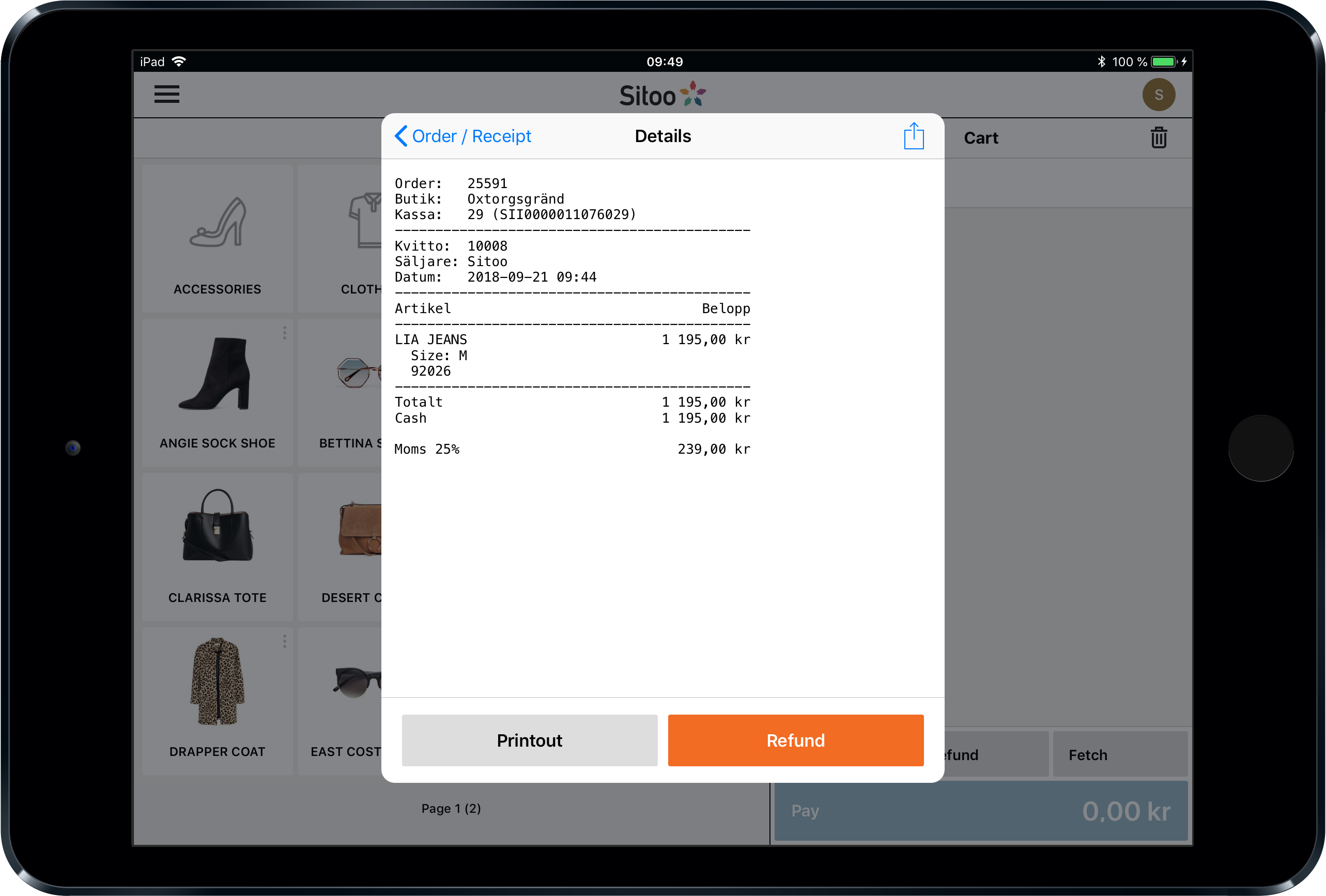Tap the trash icon beside Cart

tap(1158, 137)
